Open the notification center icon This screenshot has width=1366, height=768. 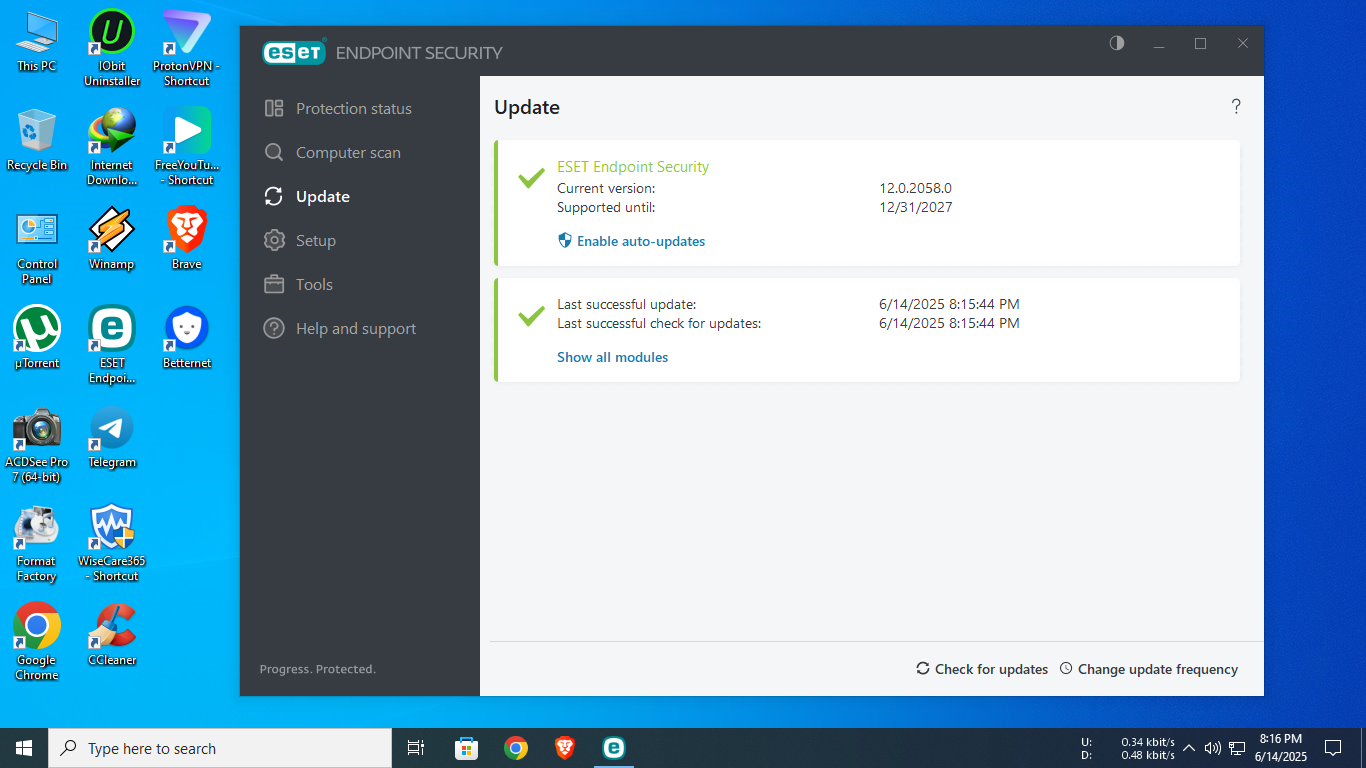tap(1333, 748)
